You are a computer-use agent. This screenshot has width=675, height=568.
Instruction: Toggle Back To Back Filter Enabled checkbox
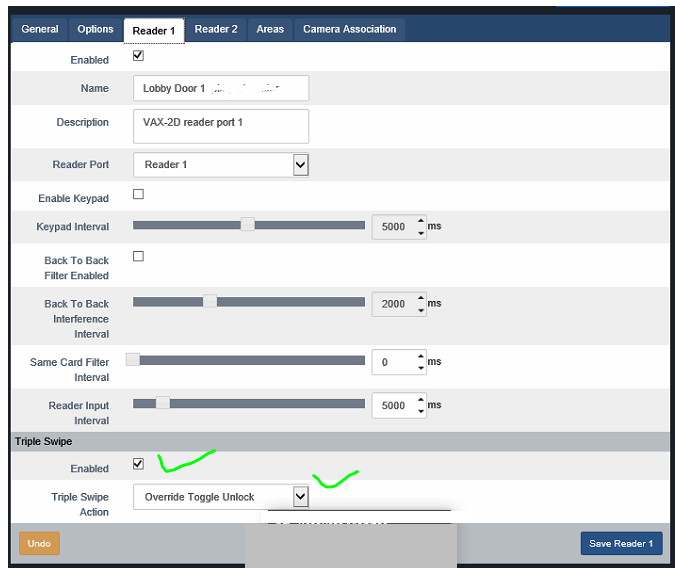pyautogui.click(x=139, y=256)
